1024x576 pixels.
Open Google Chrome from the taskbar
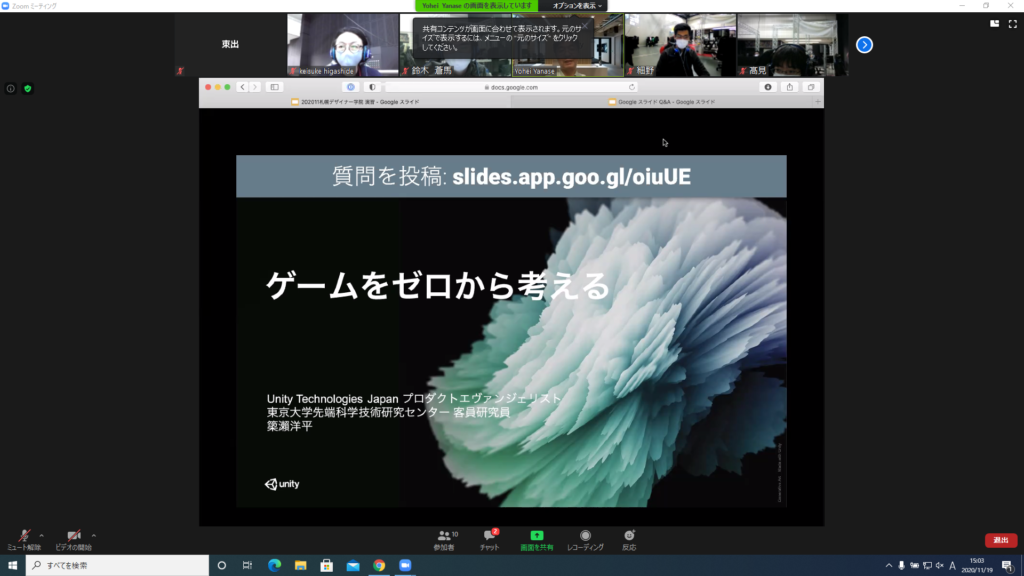click(379, 566)
